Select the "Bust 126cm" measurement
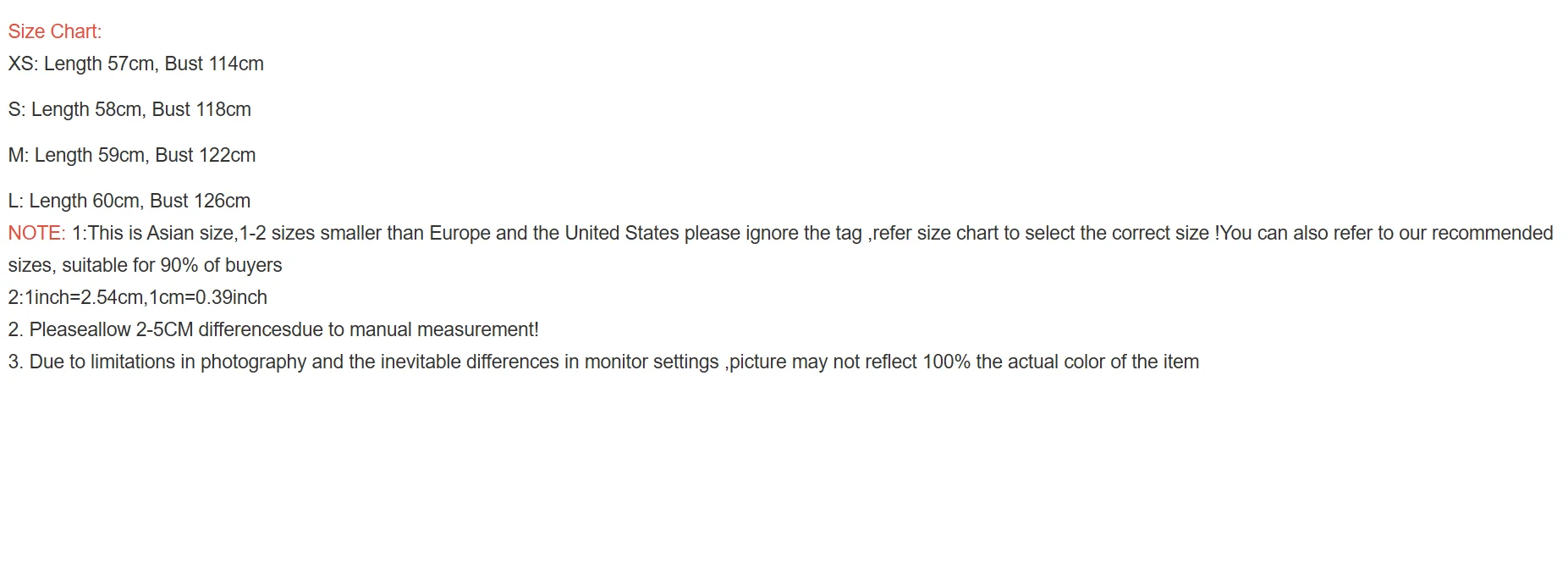This screenshot has height=569, width=1568. coord(200,201)
